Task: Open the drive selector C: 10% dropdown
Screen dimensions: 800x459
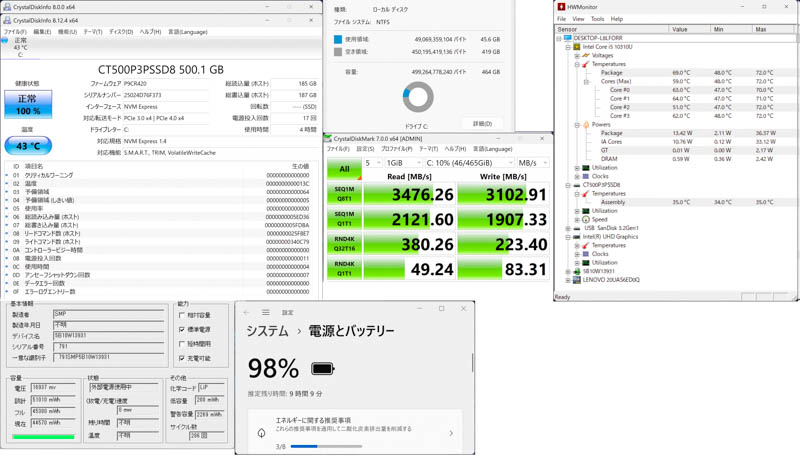Action: point(469,163)
